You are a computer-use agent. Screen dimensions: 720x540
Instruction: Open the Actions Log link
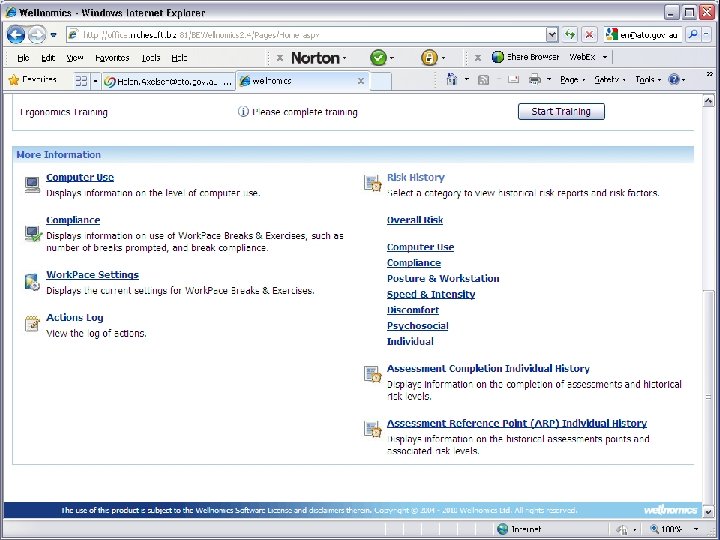75,317
